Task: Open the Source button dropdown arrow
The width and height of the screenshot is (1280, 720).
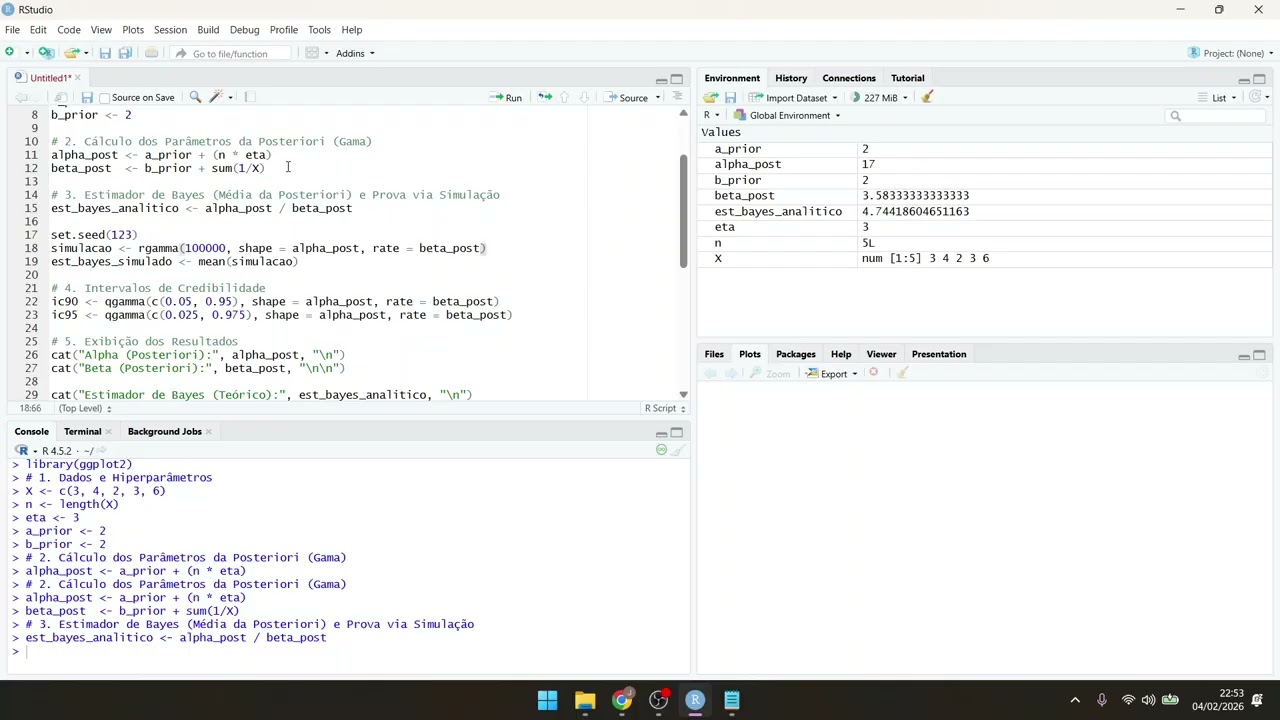Action: [657, 97]
